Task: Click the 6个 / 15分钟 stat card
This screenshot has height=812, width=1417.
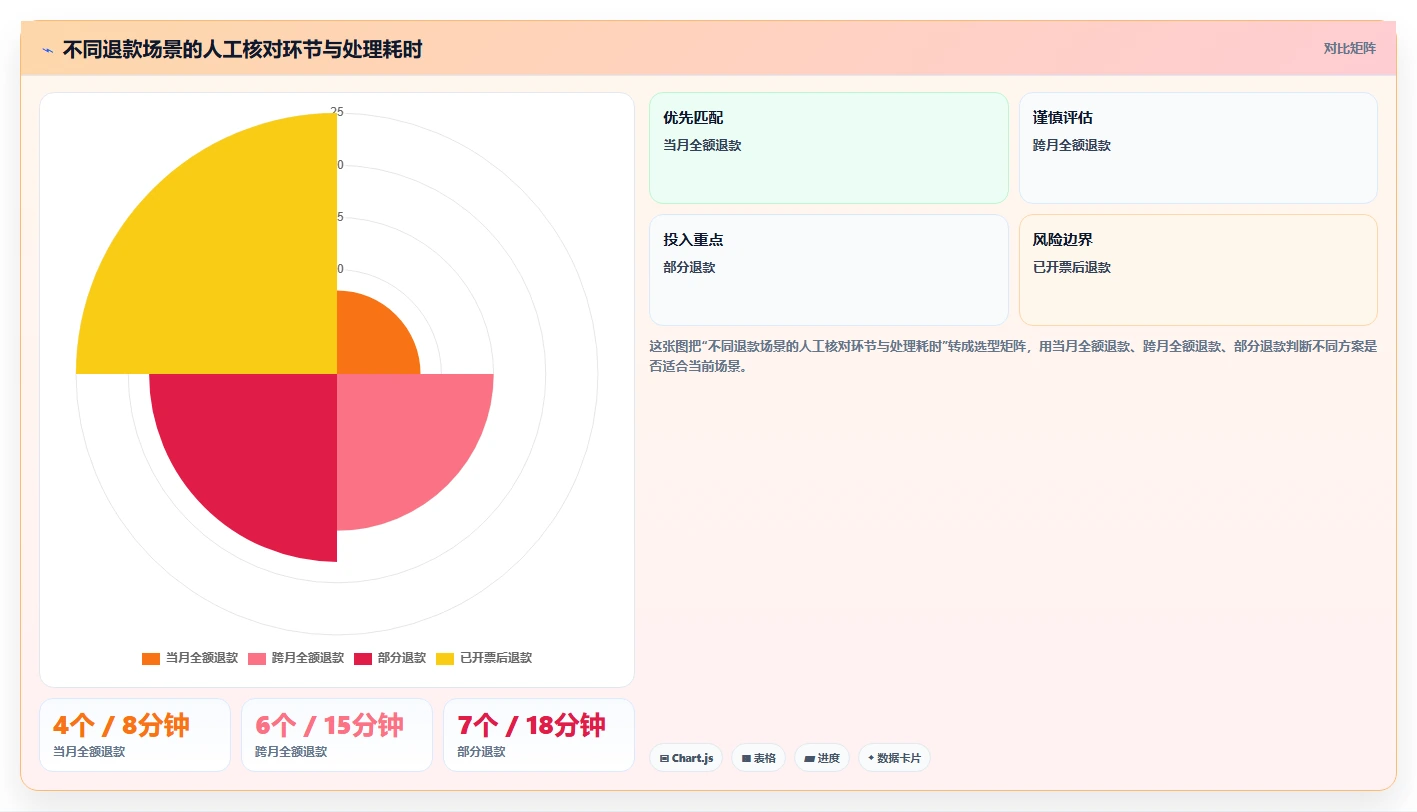Action: pos(337,735)
